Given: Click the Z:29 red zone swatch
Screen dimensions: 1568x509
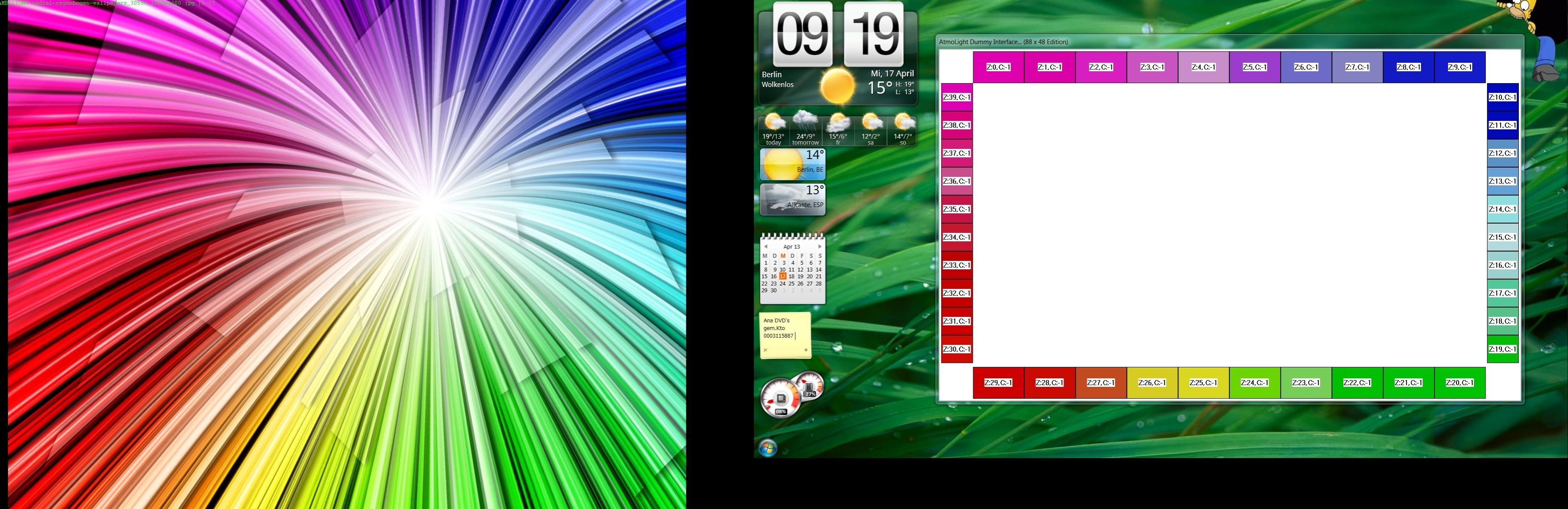Looking at the screenshot, I should pyautogui.click(x=998, y=383).
